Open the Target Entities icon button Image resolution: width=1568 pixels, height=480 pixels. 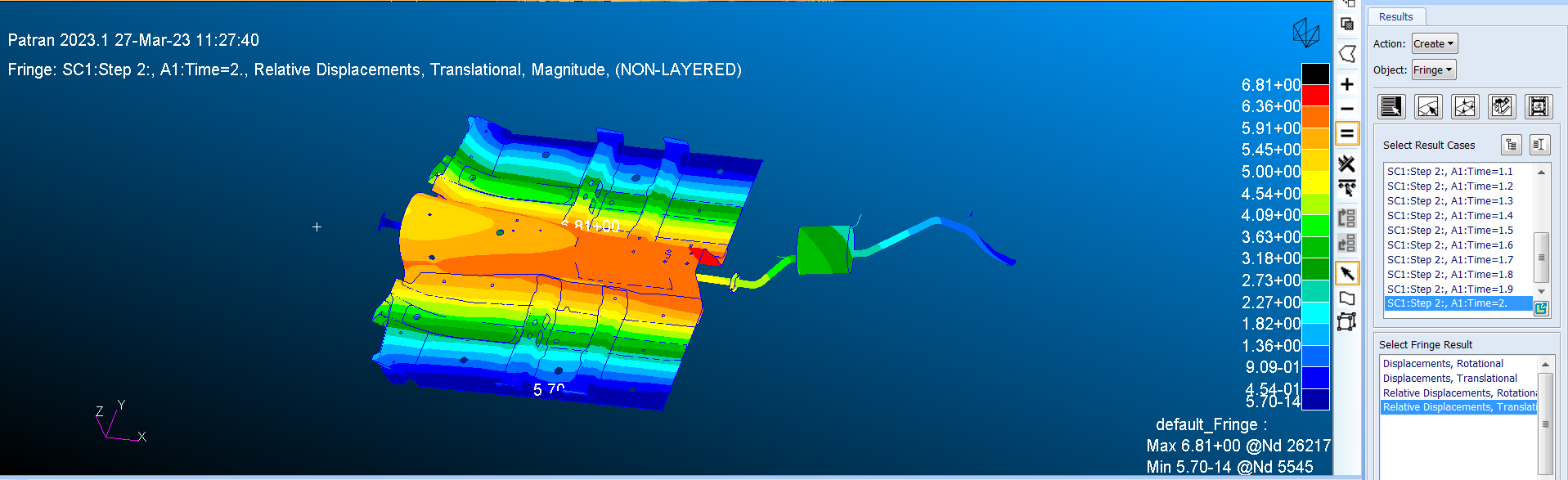tap(1428, 106)
